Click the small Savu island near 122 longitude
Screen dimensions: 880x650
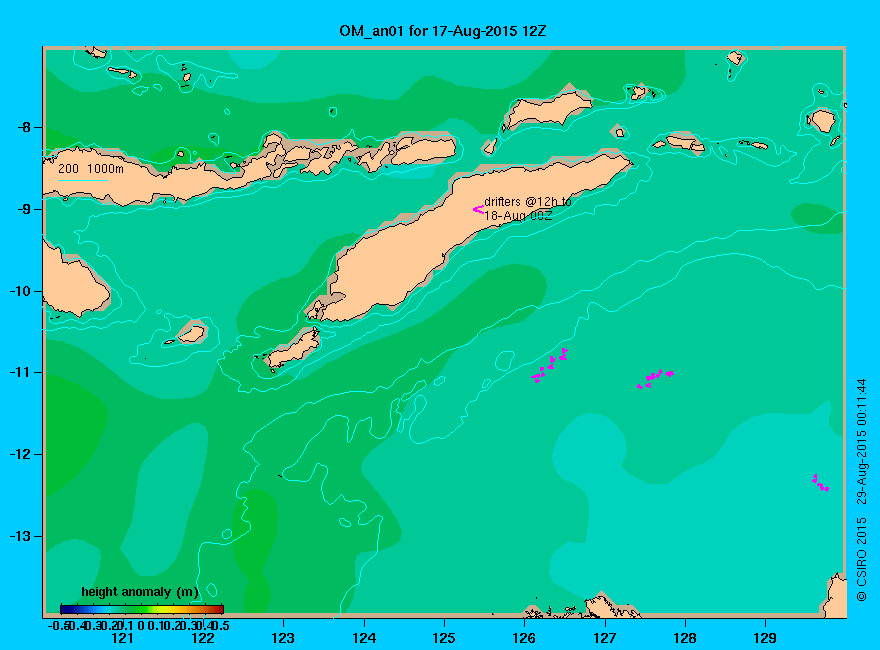coord(191,334)
